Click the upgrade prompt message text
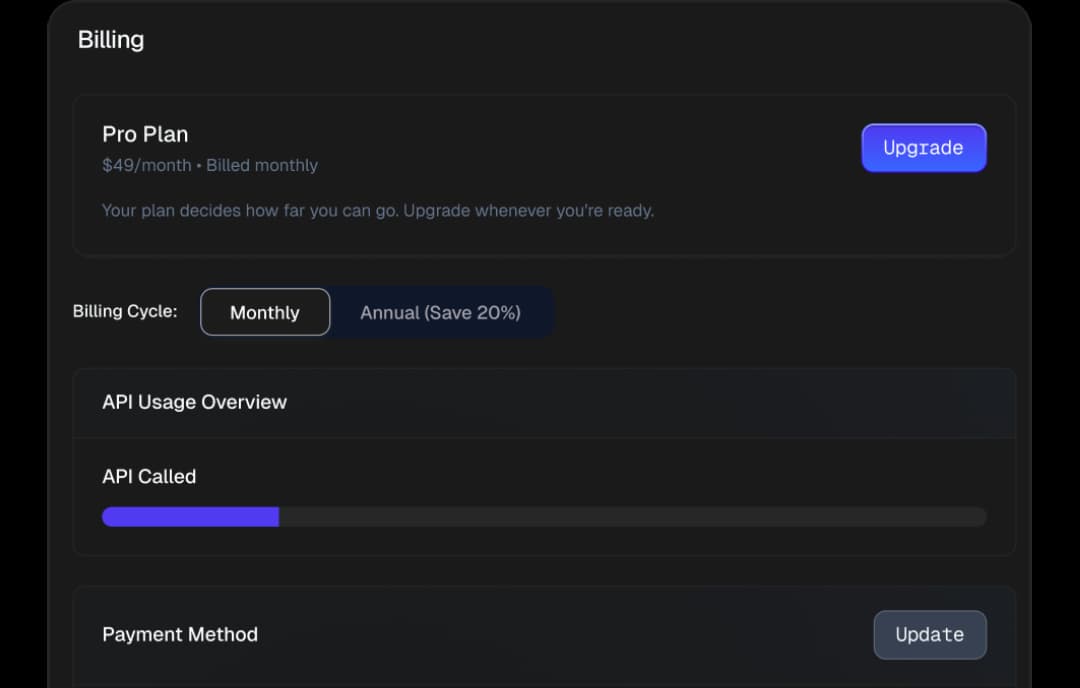 pos(378,210)
